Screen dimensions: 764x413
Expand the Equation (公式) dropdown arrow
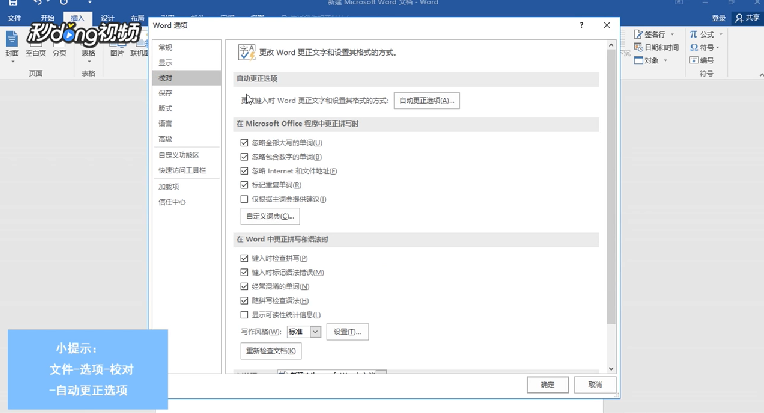tap(721, 35)
